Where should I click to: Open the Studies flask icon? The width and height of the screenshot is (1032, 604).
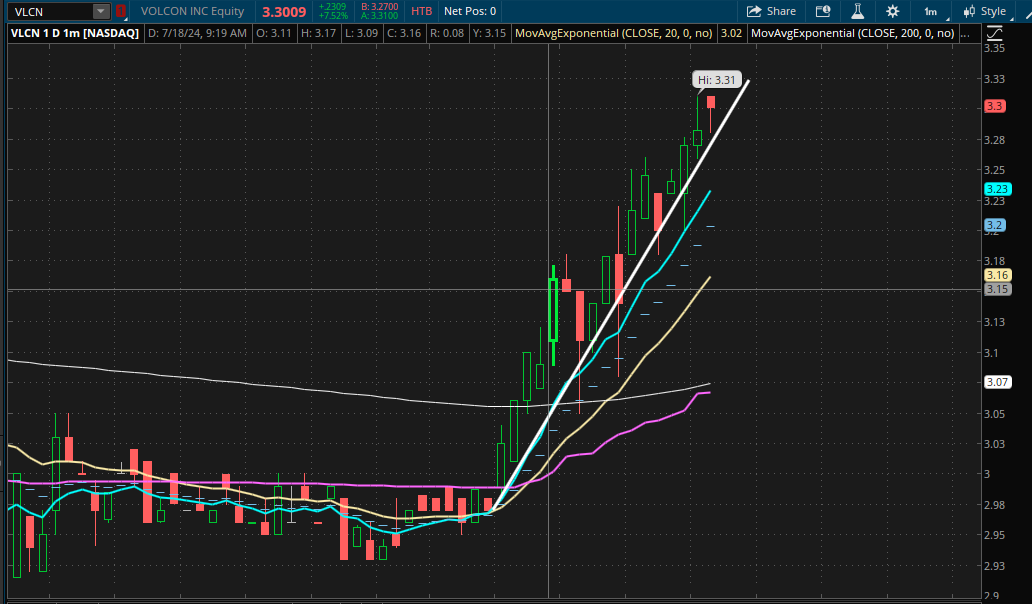[858, 11]
